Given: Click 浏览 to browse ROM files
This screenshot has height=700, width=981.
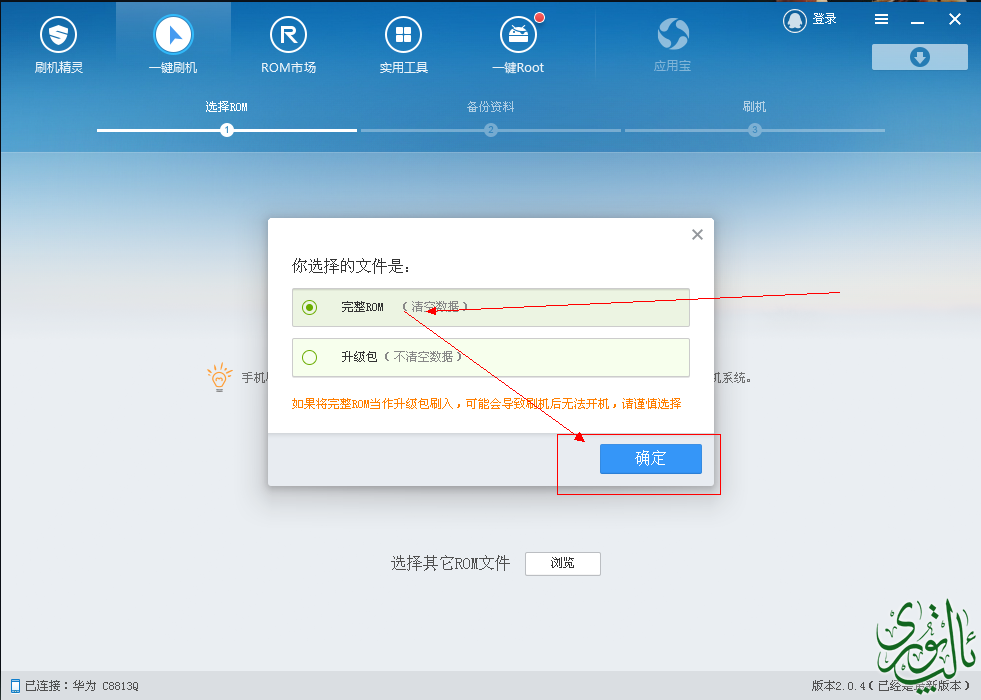Looking at the screenshot, I should pyautogui.click(x=562, y=564).
